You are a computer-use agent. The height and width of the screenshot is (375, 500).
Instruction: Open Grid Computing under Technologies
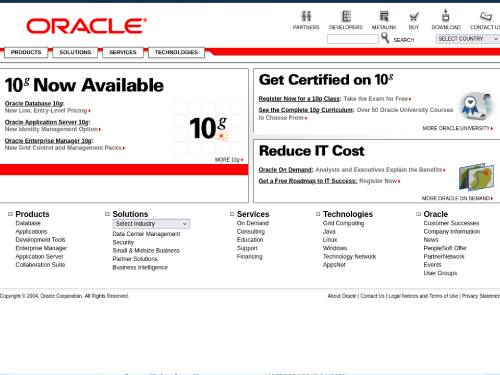point(343,223)
